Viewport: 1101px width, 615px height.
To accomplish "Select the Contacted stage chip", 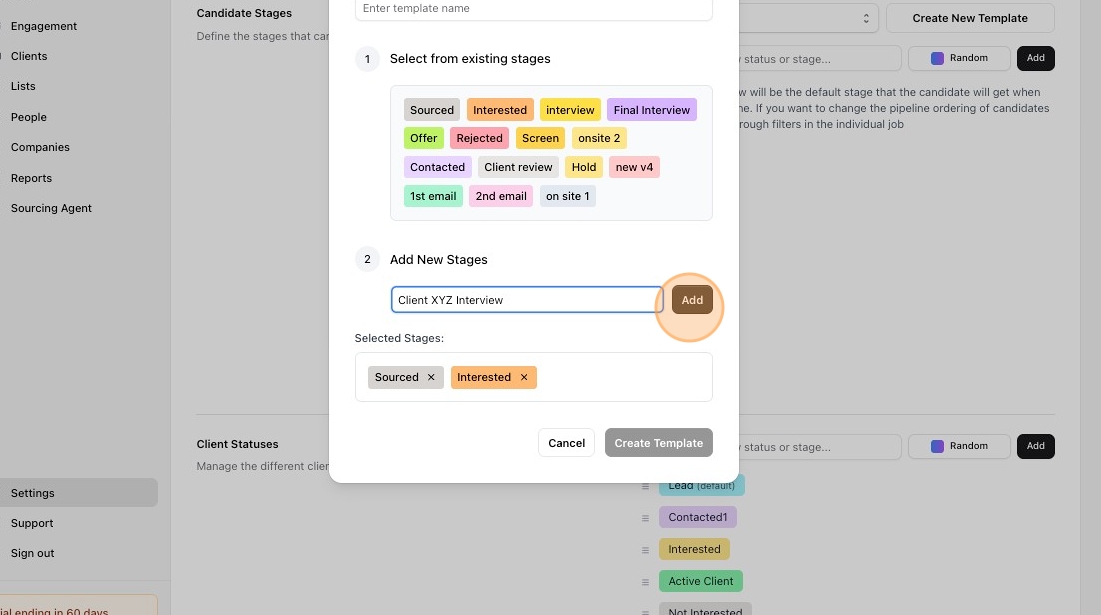I will point(437,167).
